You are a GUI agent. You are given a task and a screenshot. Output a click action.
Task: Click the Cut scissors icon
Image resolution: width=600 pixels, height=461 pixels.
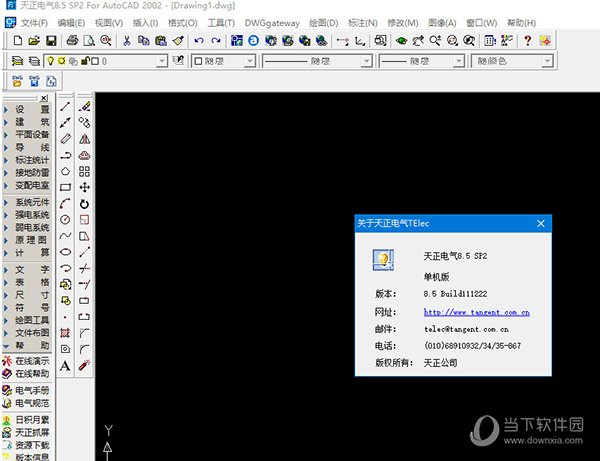126,41
